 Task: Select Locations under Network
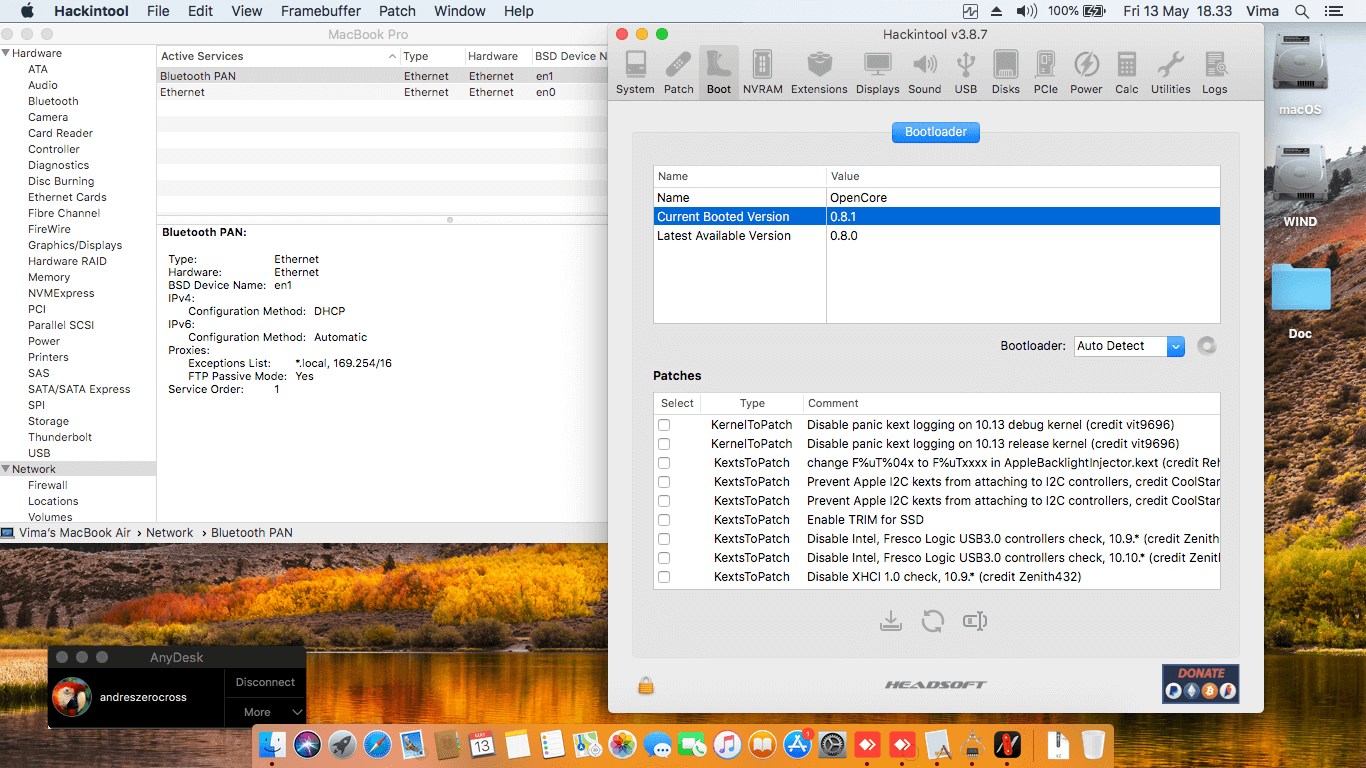(x=53, y=501)
